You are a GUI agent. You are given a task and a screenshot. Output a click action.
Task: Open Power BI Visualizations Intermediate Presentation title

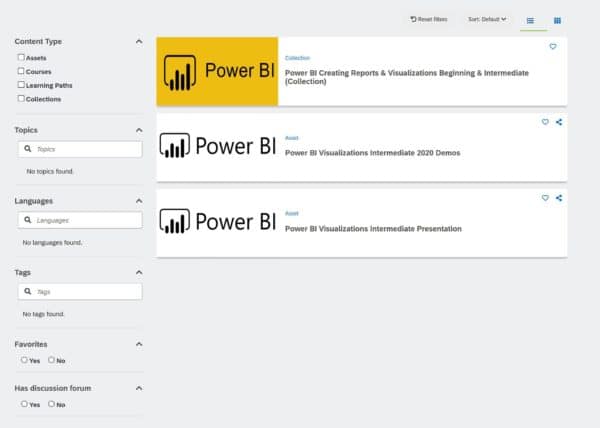373,229
